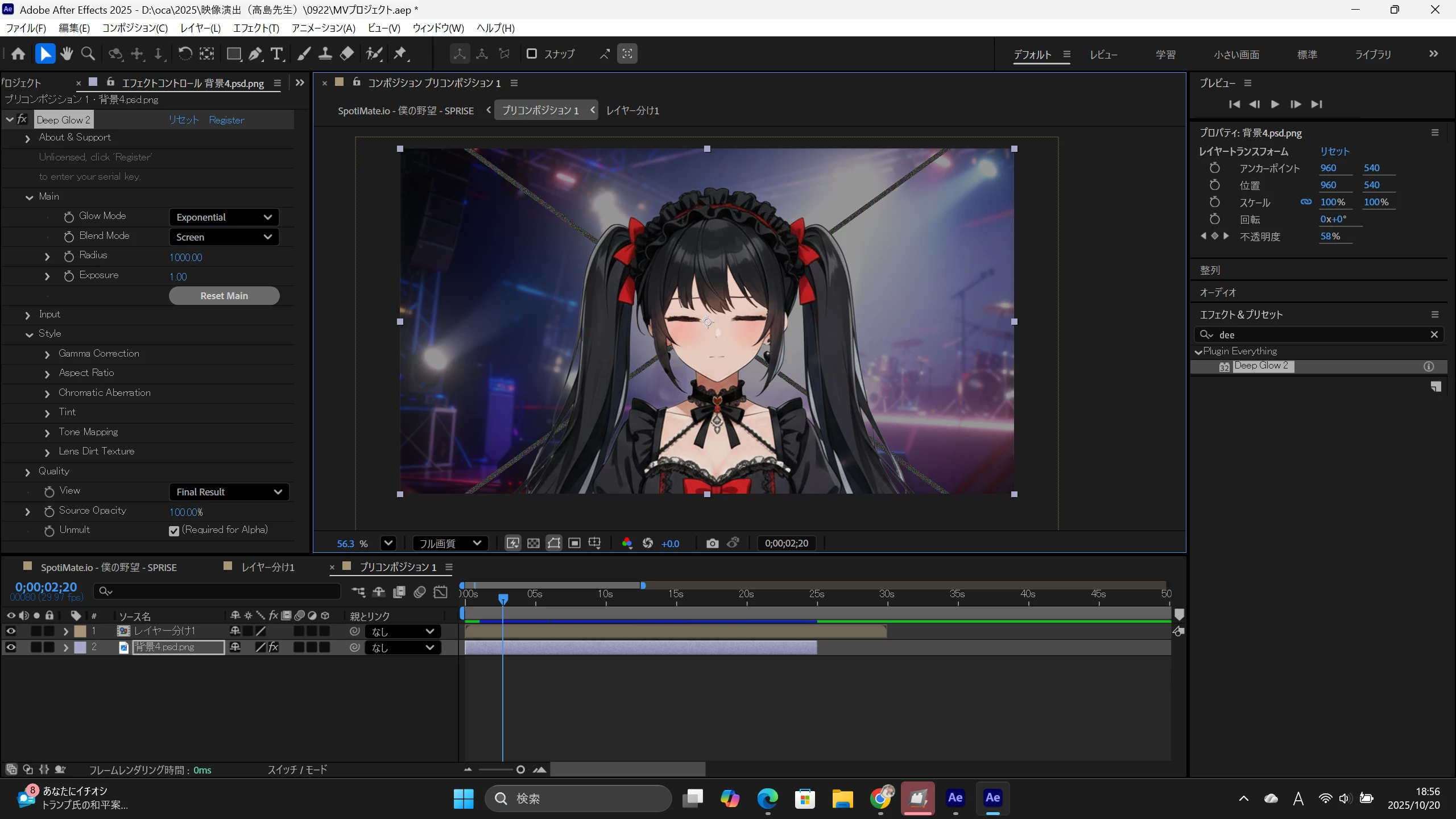The image size is (1456, 819).
Task: Expand the Chromatic Aberration group
Action: 47,393
